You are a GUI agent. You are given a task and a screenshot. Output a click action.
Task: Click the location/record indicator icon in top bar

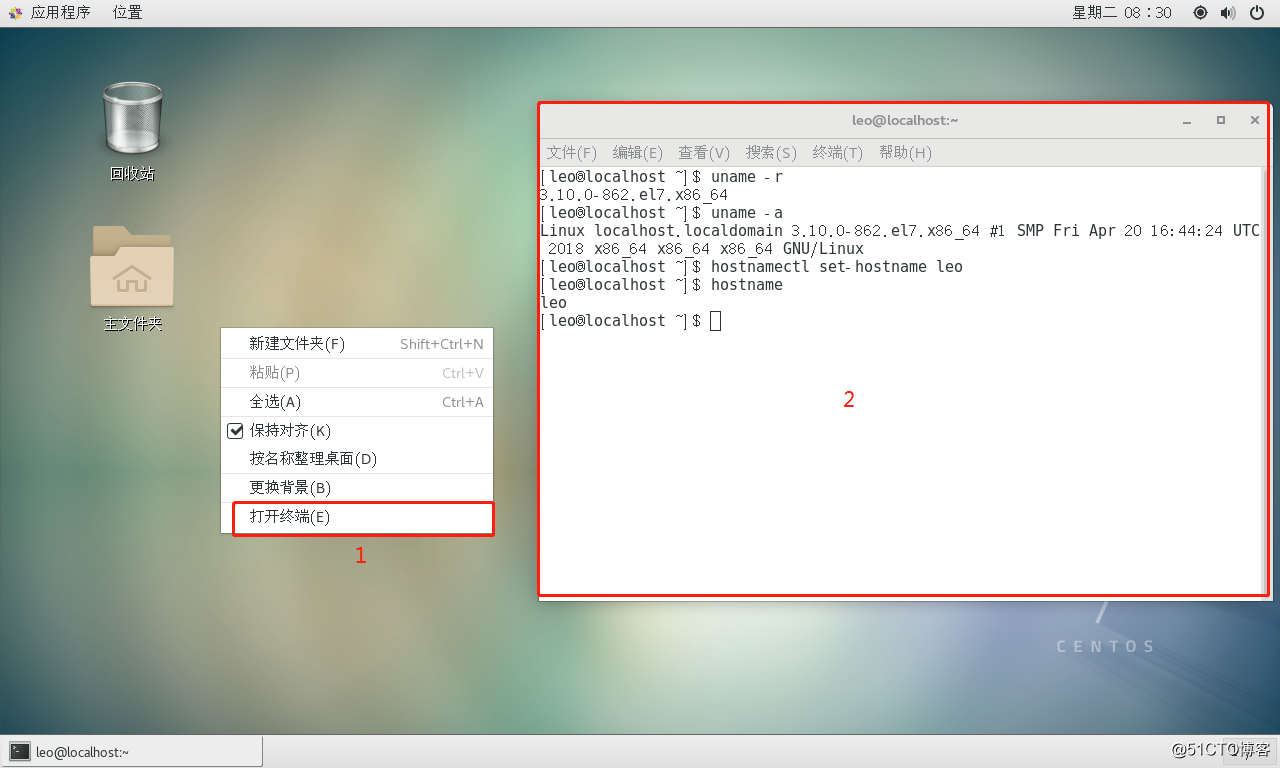1199,13
